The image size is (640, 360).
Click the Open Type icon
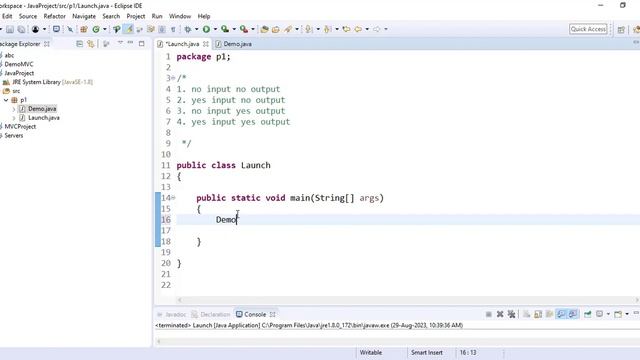tap(264, 29)
